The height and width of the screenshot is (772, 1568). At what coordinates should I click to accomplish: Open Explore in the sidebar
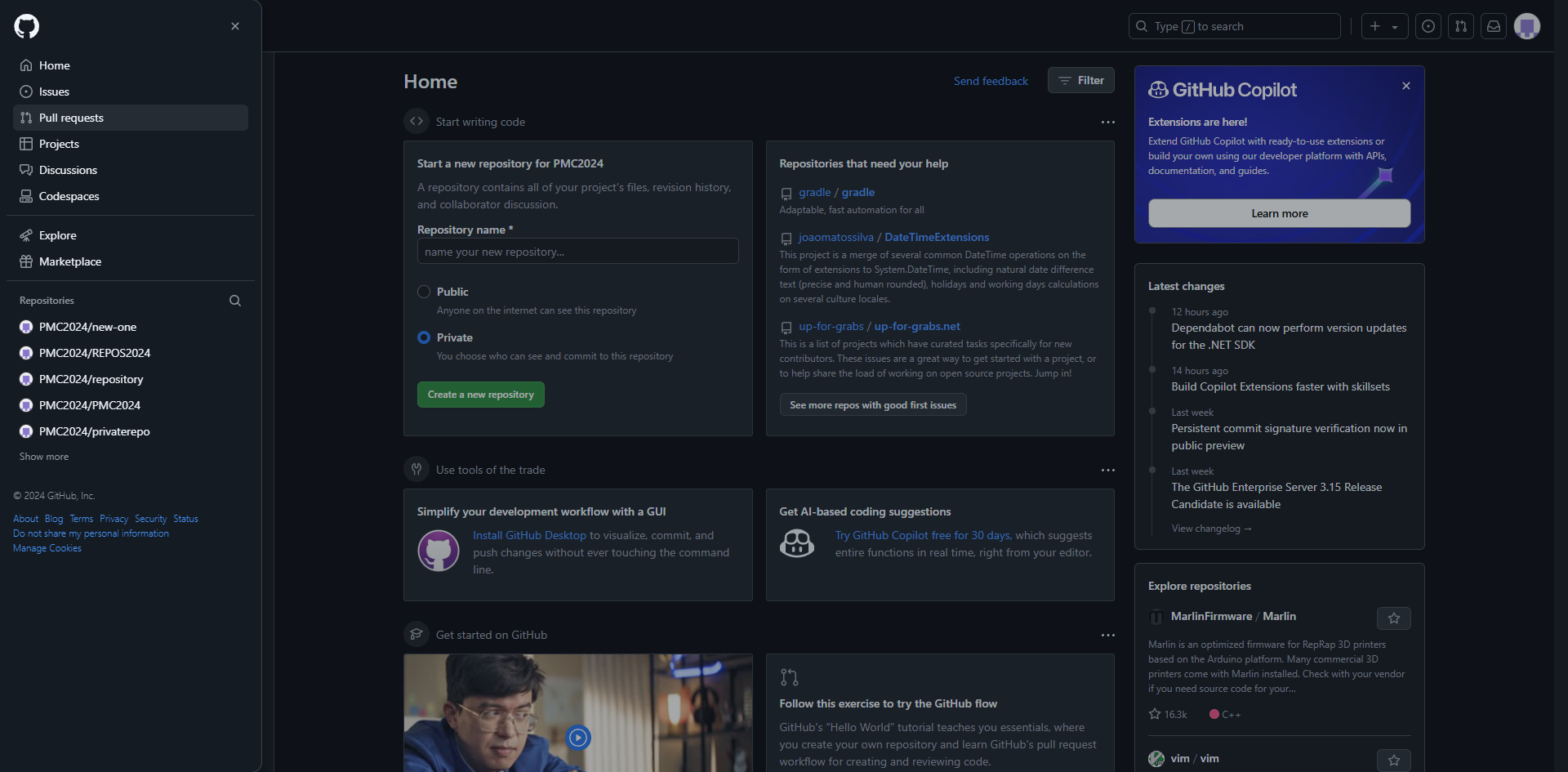tap(131, 235)
